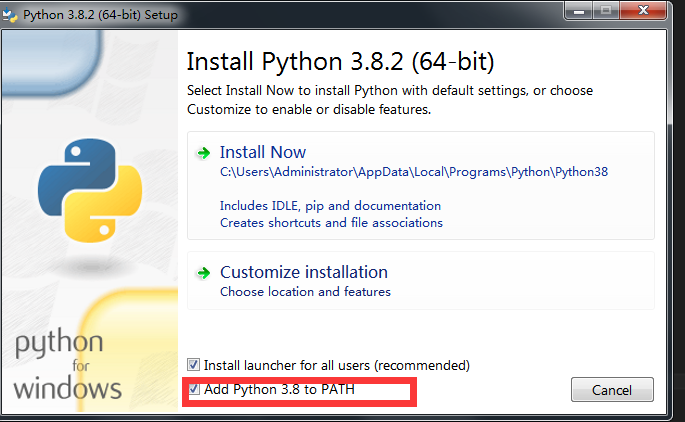685x422 pixels.
Task: Click the 'python for windows' logo text
Action: tap(68, 367)
